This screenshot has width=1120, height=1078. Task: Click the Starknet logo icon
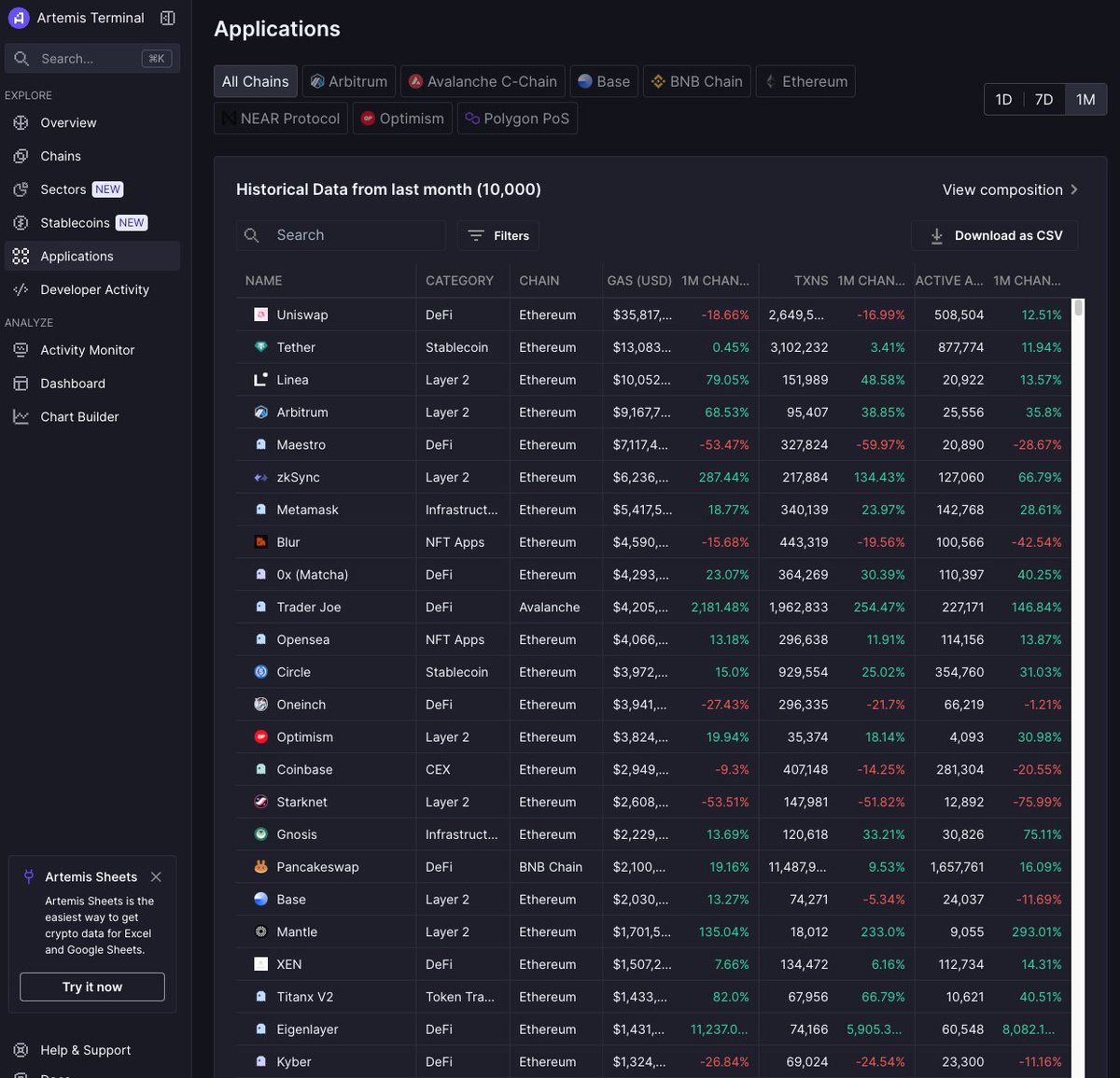(x=261, y=802)
